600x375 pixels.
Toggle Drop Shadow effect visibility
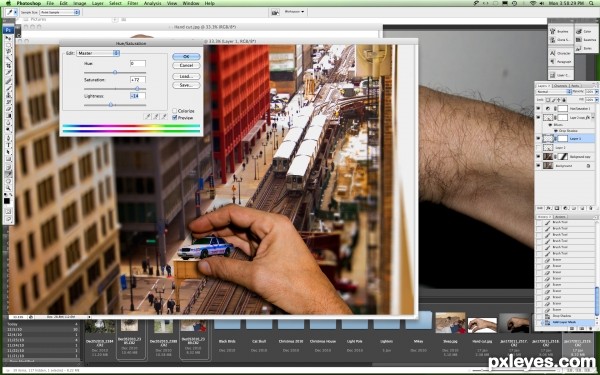point(556,131)
